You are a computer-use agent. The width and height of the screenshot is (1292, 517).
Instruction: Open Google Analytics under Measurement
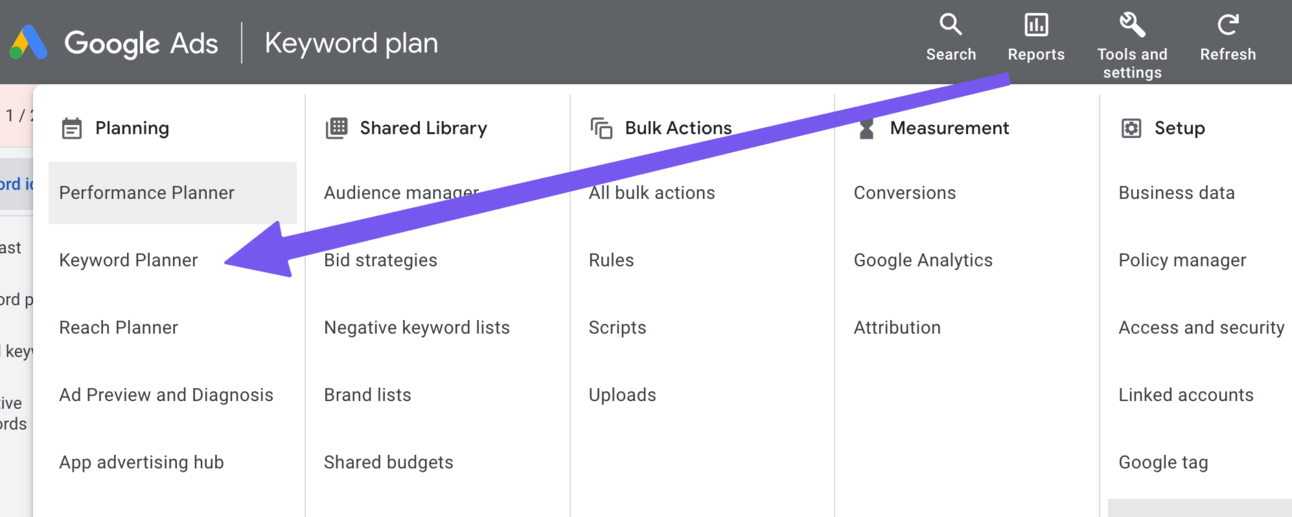923,260
